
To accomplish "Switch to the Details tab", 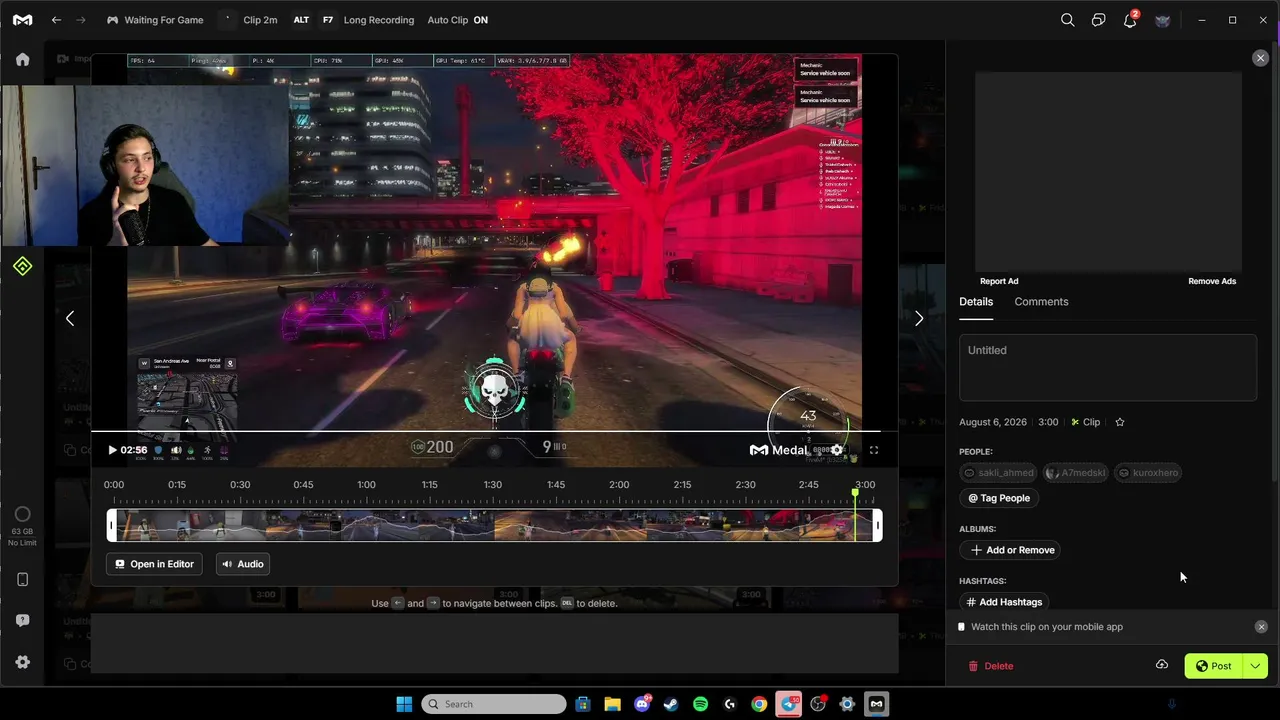I will 976,302.
